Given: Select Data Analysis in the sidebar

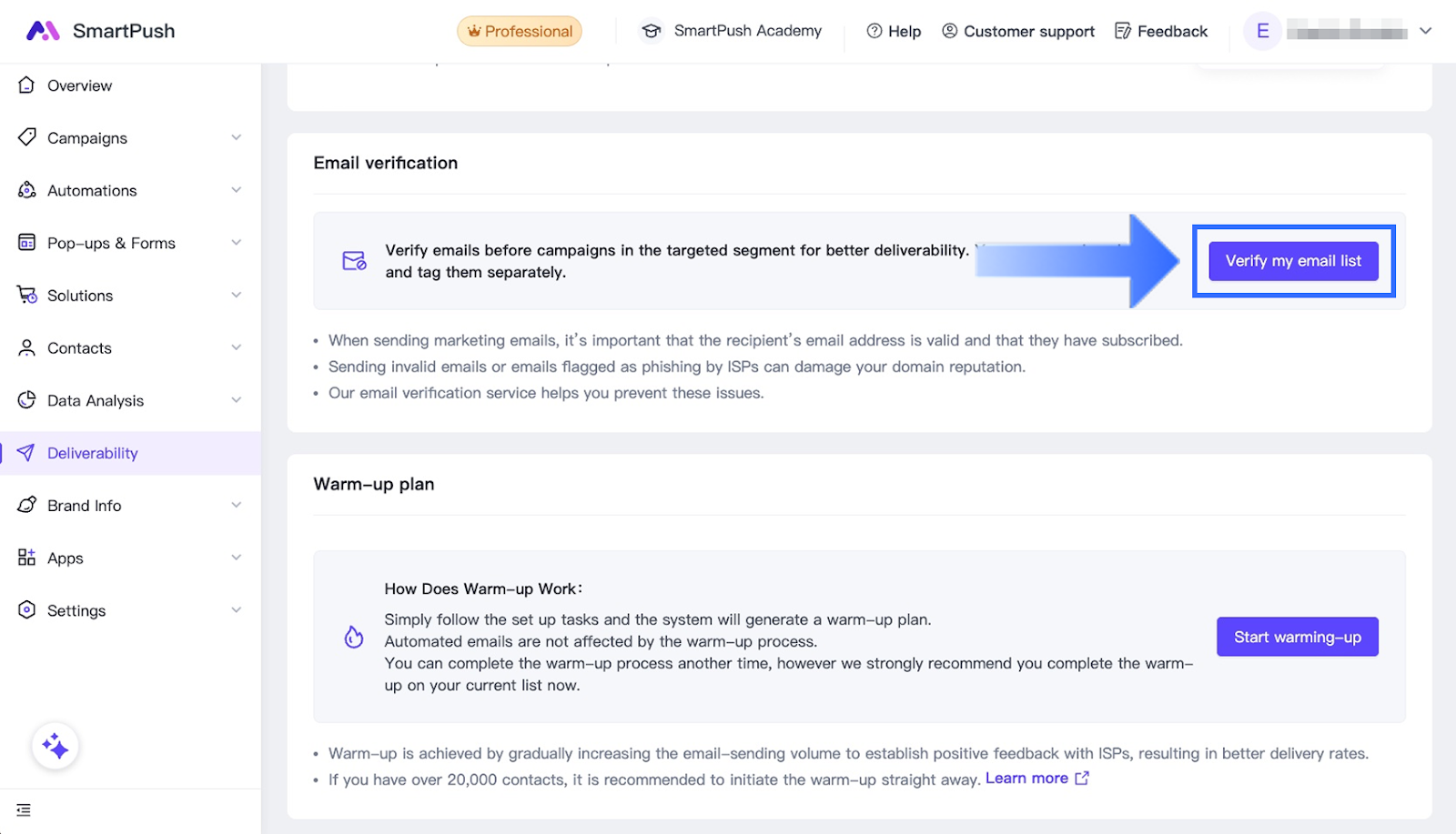Looking at the screenshot, I should (96, 401).
